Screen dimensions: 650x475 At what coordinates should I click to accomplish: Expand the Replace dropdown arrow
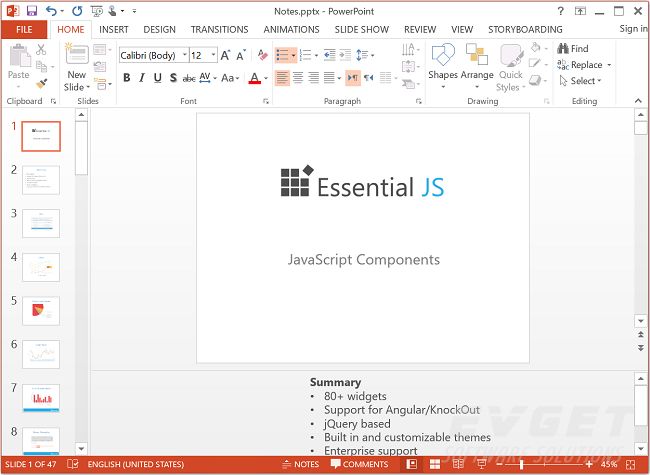[x=609, y=65]
